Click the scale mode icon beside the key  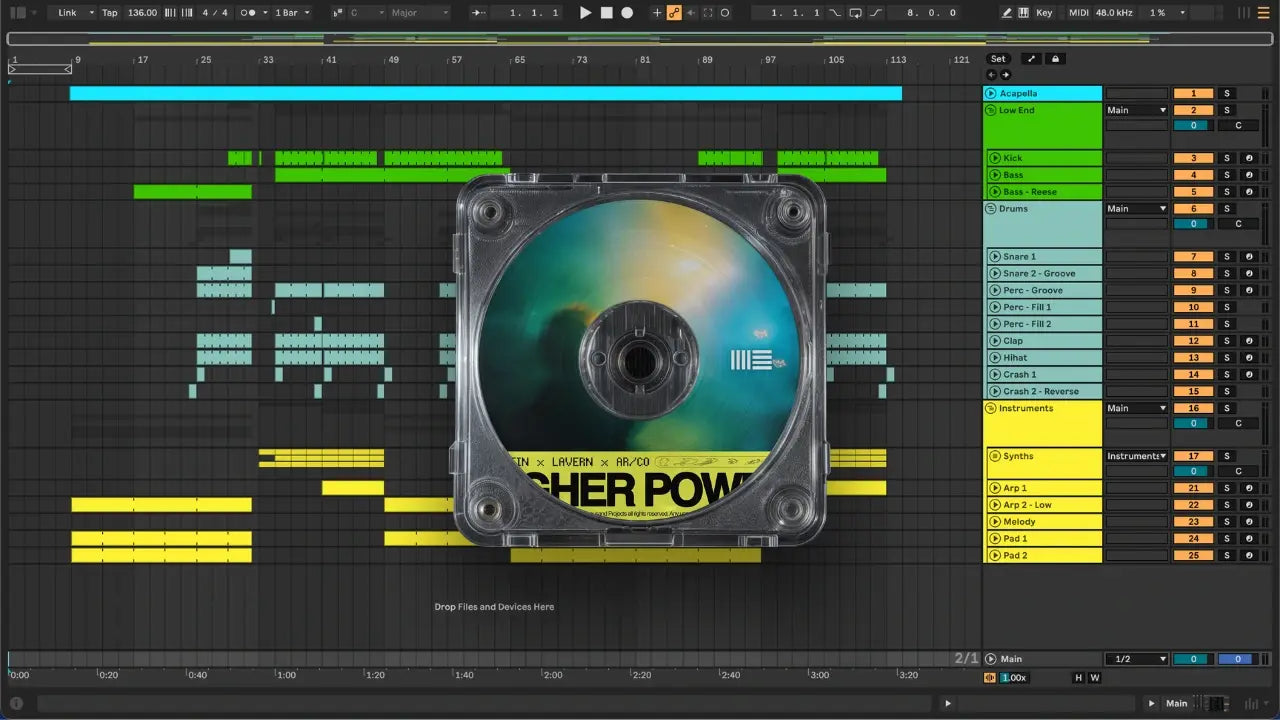[337, 13]
